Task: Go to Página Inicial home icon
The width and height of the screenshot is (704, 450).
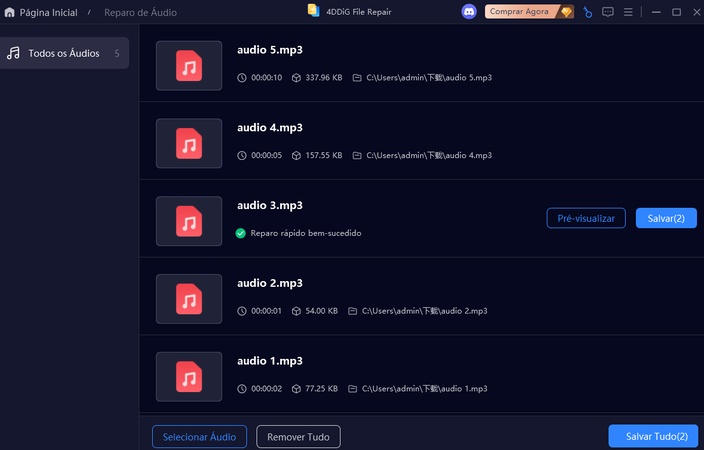Action: tap(9, 13)
